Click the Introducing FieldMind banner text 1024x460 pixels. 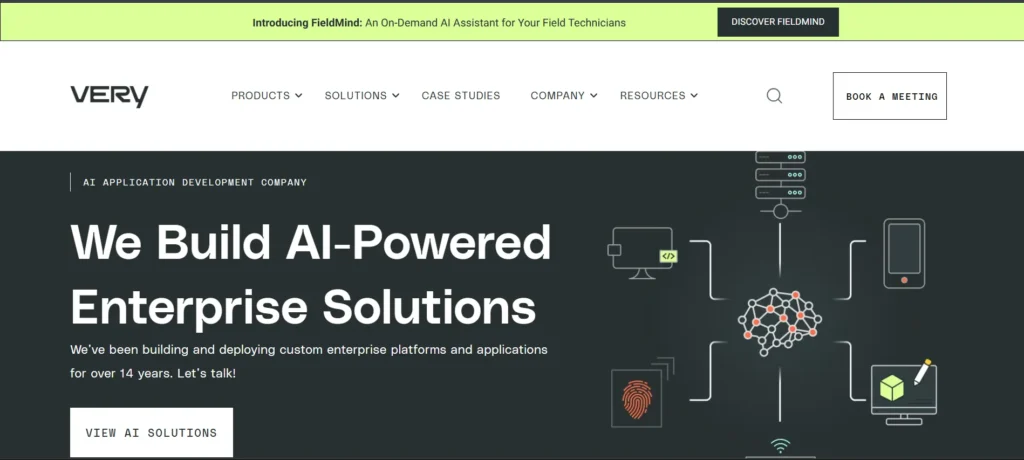[439, 22]
